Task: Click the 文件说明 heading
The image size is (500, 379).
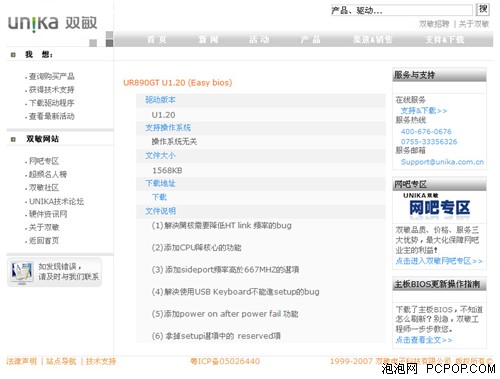Action: (160, 211)
